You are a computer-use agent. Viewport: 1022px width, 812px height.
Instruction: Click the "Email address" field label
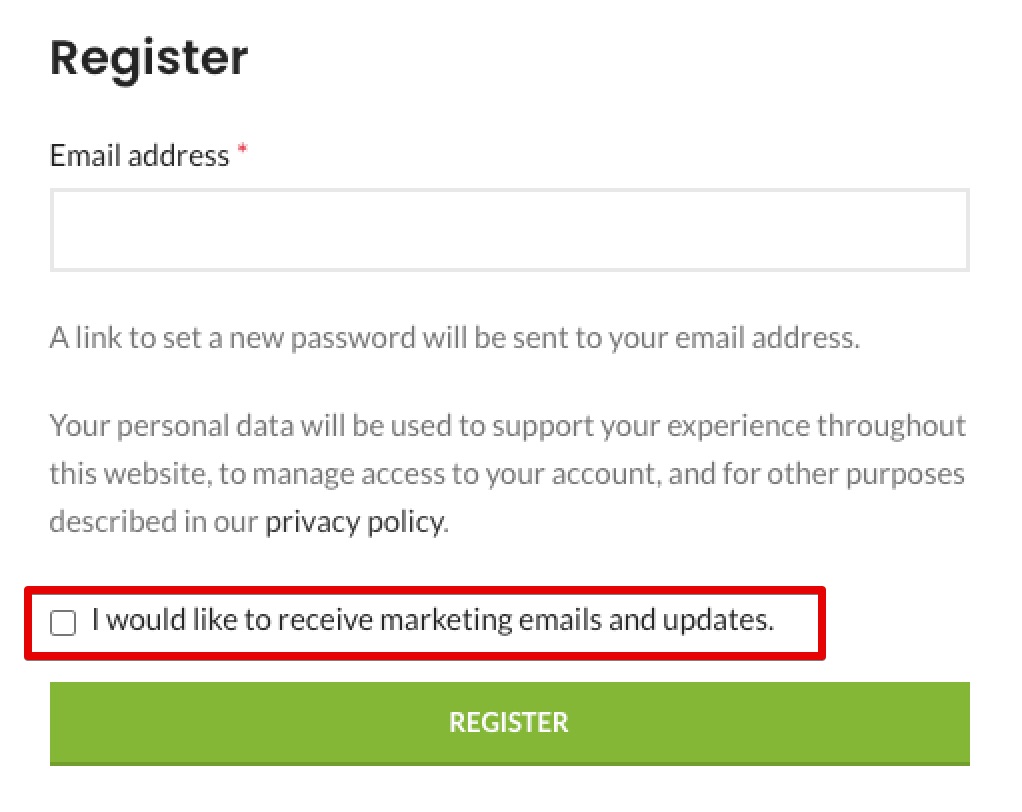point(139,156)
